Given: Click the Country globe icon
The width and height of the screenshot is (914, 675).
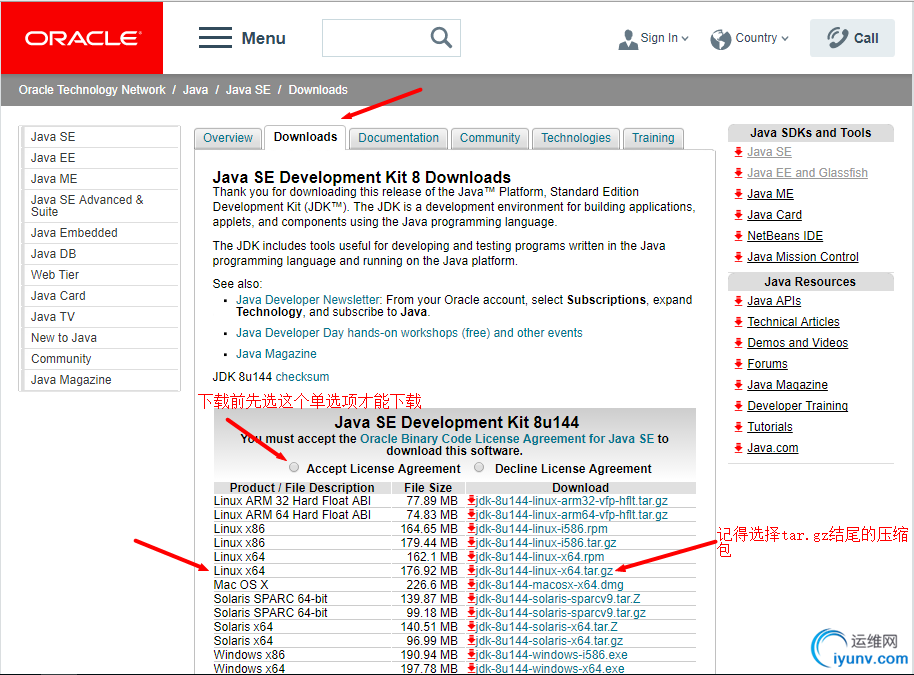Looking at the screenshot, I should (x=720, y=39).
